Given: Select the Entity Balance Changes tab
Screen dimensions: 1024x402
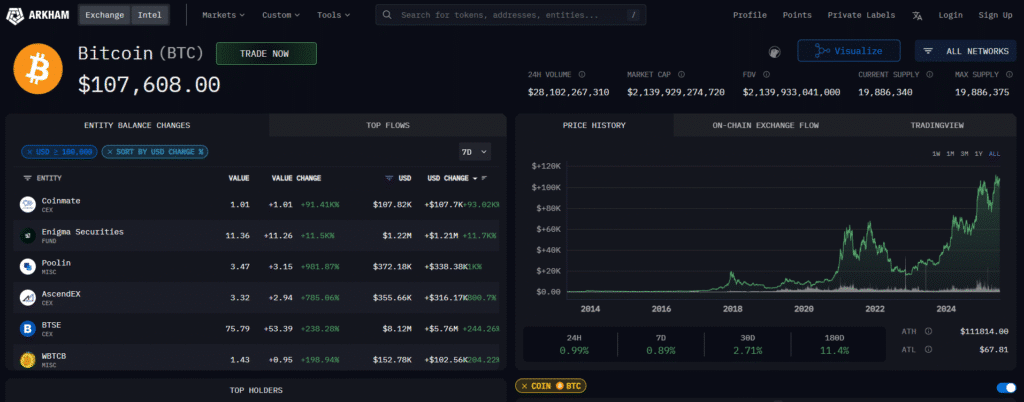Looking at the screenshot, I should pyautogui.click(x=137, y=125).
